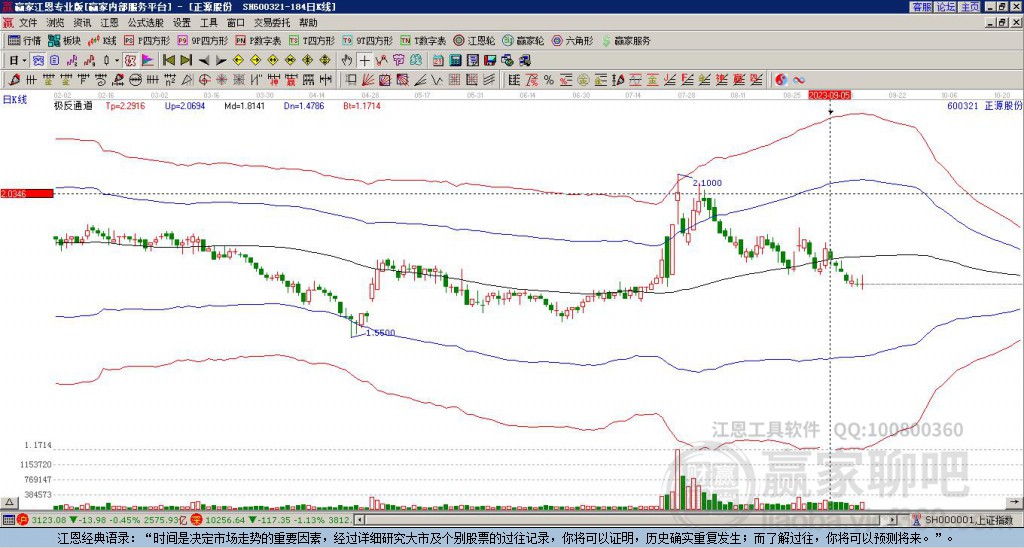Toggle the 极 indicator button

pos(130,60)
